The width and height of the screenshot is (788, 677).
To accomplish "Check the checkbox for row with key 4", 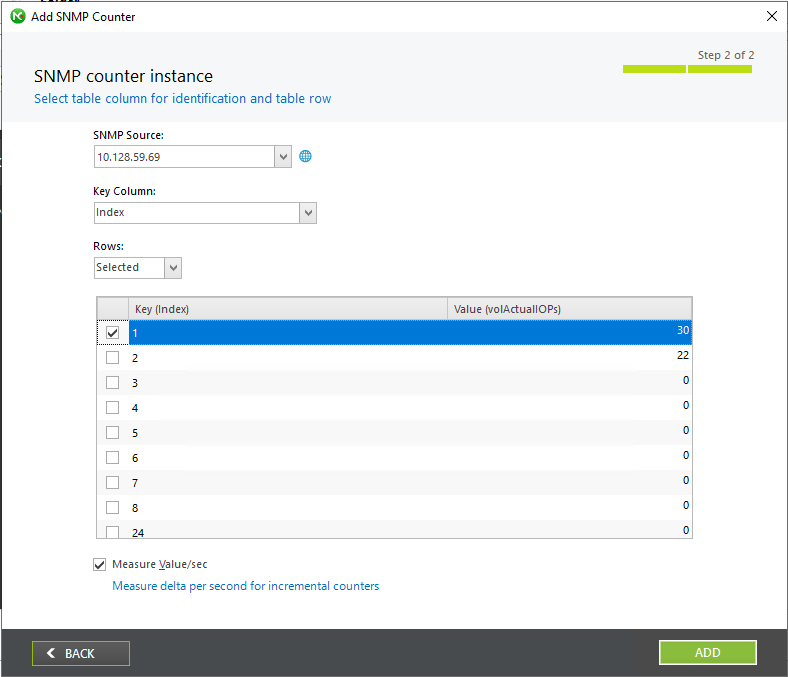I will pos(113,407).
